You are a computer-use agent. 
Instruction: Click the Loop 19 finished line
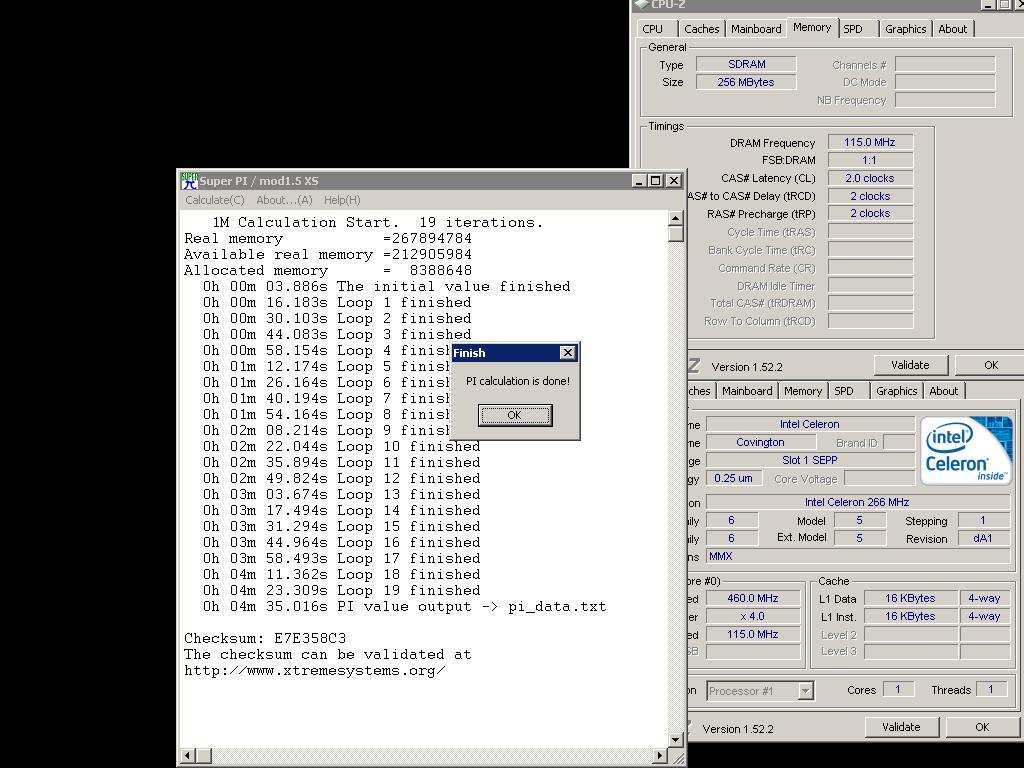click(x=341, y=590)
